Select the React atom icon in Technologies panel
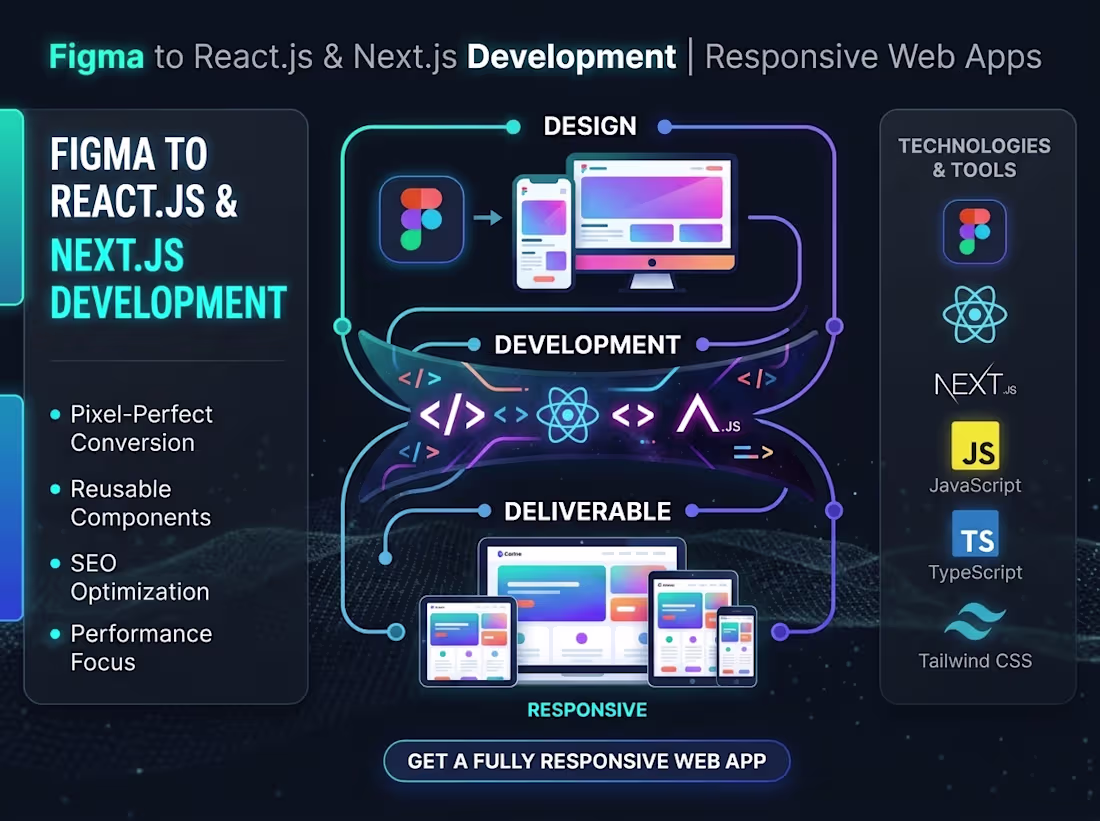 974,314
